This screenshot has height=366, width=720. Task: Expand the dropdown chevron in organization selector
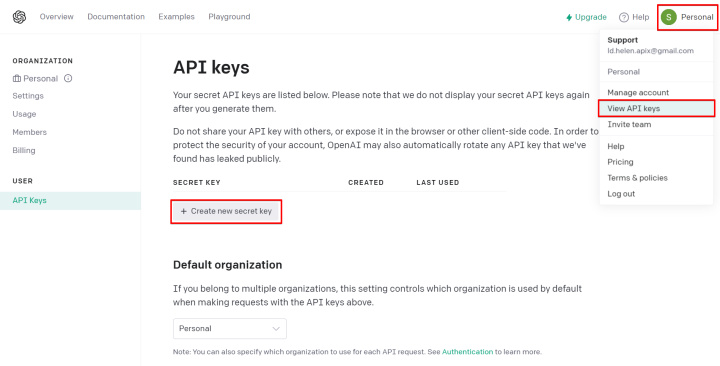tap(276, 329)
